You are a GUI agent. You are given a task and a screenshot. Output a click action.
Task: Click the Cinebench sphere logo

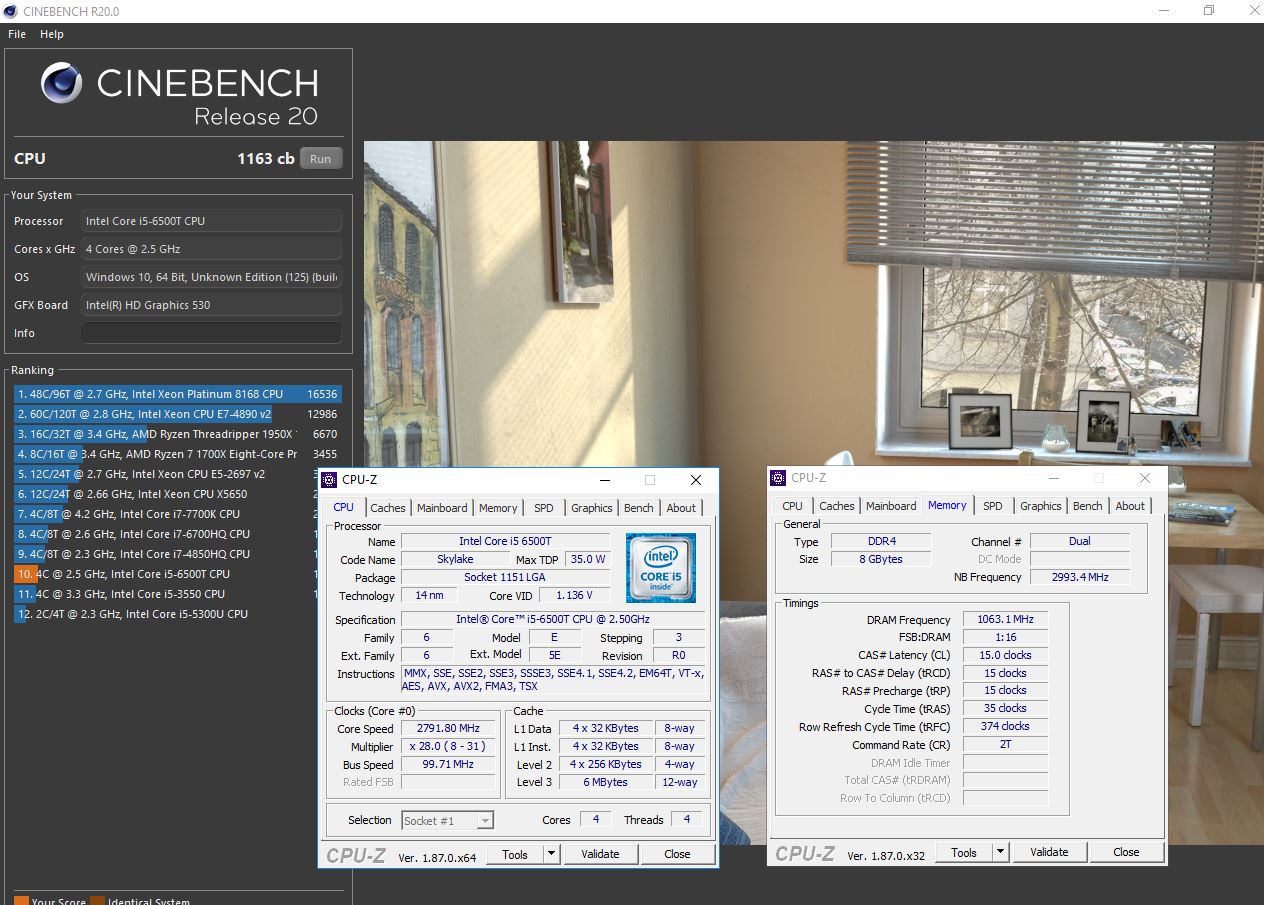(x=62, y=83)
